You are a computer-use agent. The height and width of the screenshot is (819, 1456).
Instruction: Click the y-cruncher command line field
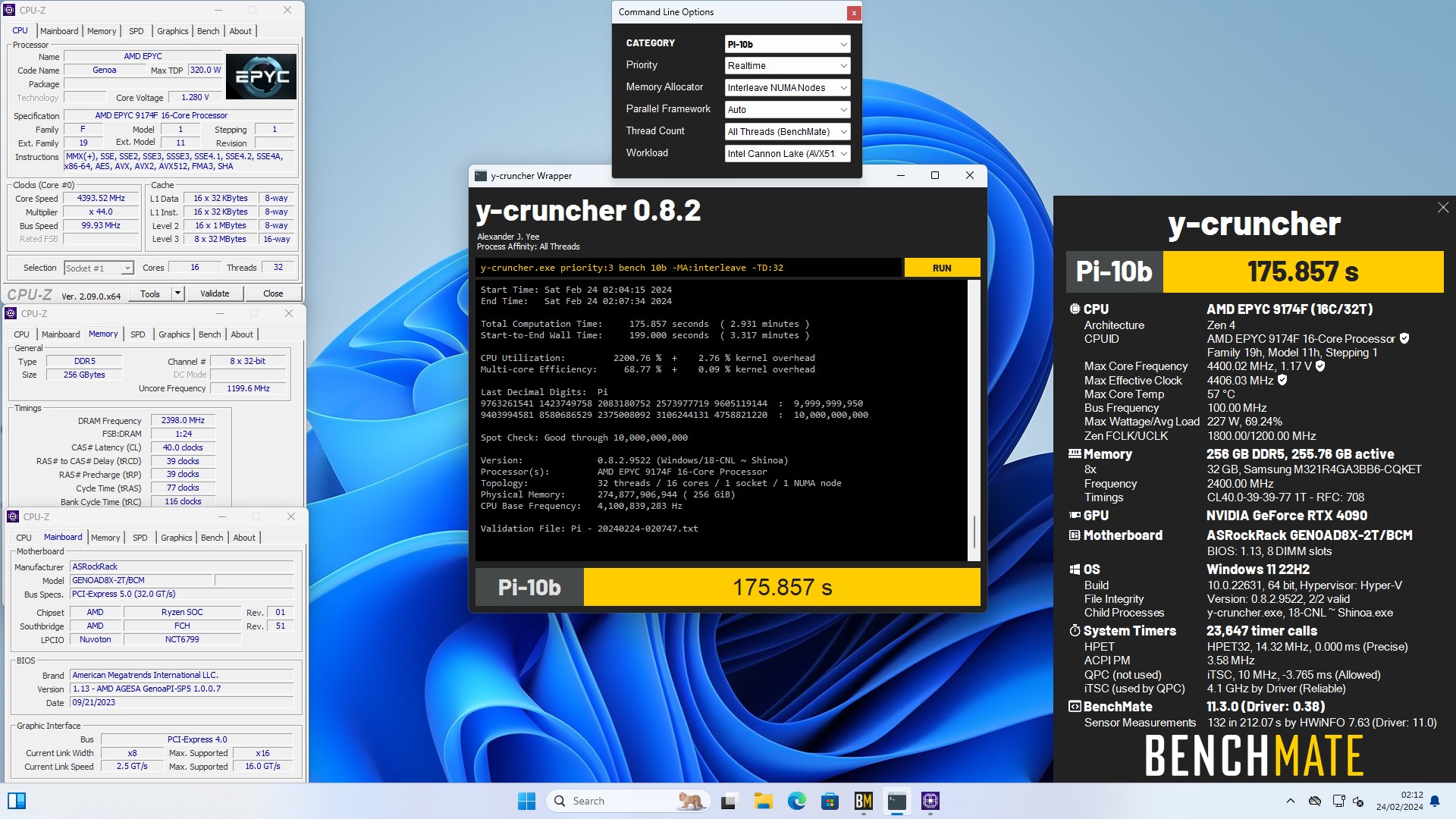689,268
